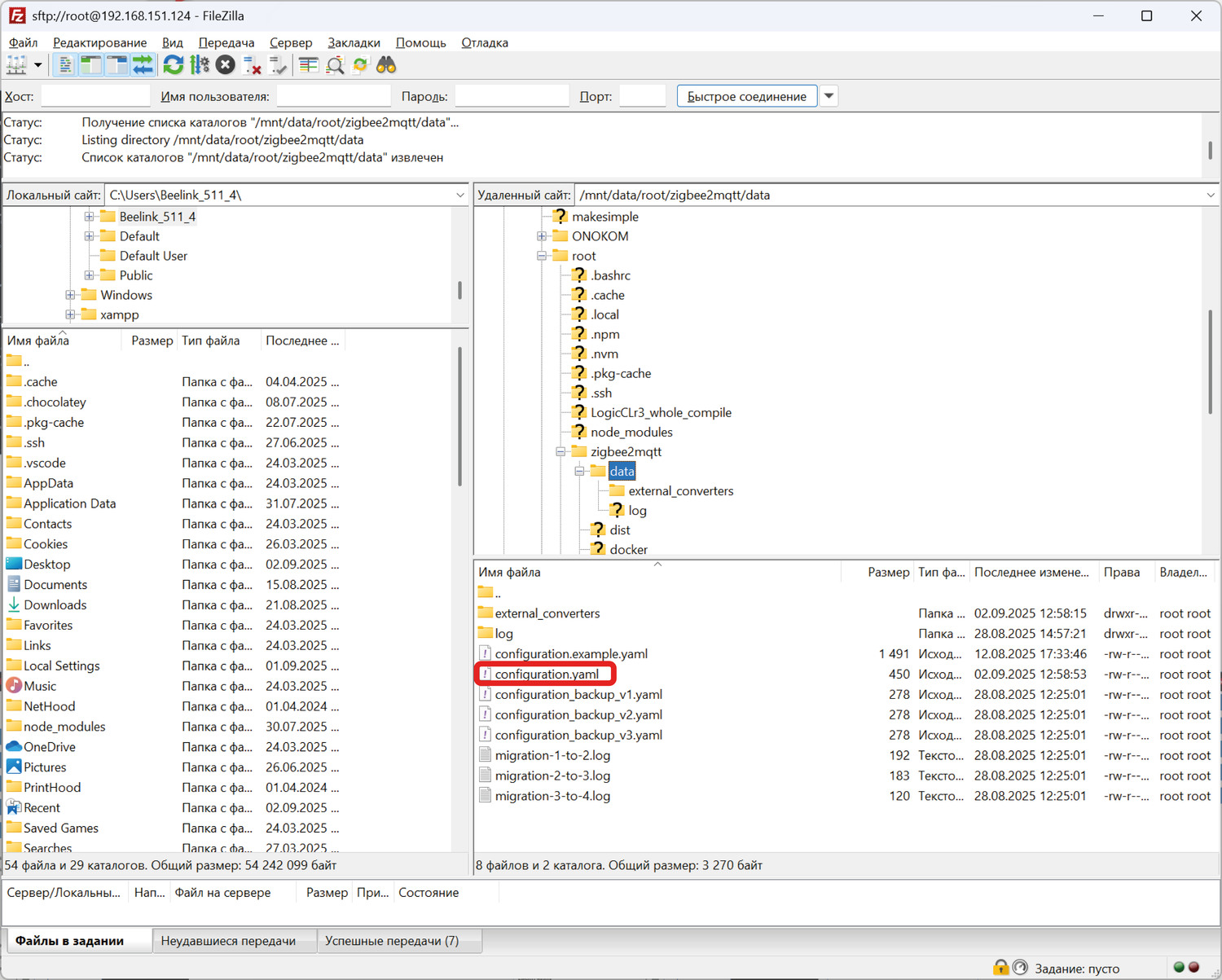The height and width of the screenshot is (980, 1222).
Task: Click the refresh file lists icon
Action: coord(173,65)
